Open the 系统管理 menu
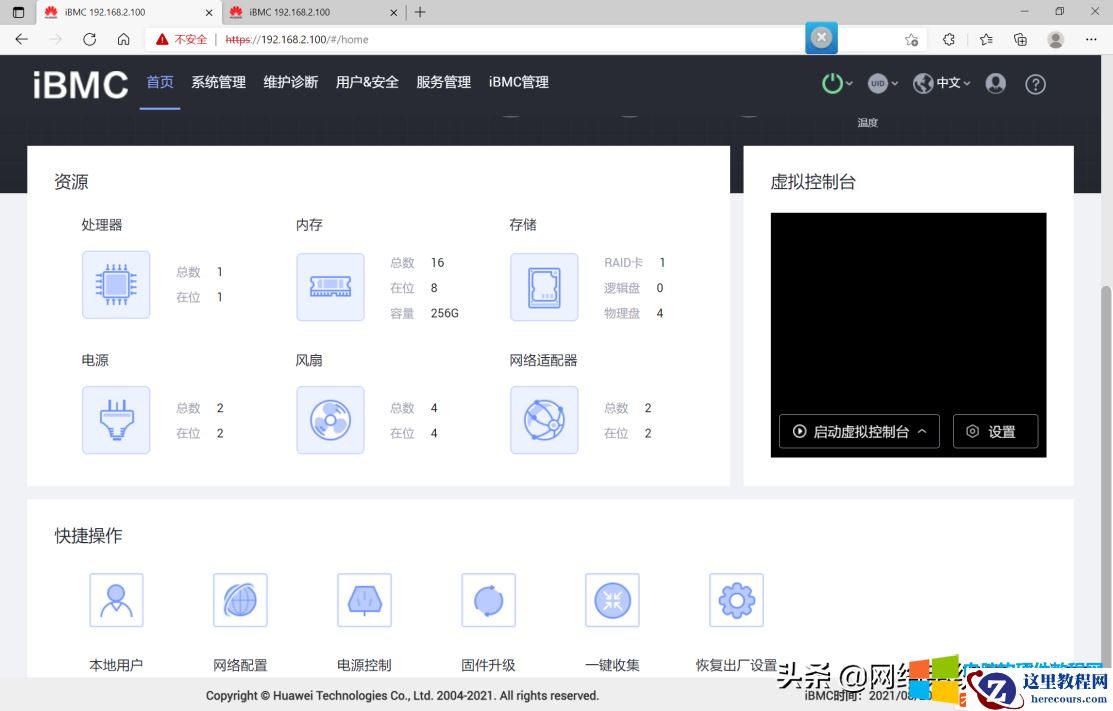Viewport: 1113px width, 711px height. tap(219, 82)
